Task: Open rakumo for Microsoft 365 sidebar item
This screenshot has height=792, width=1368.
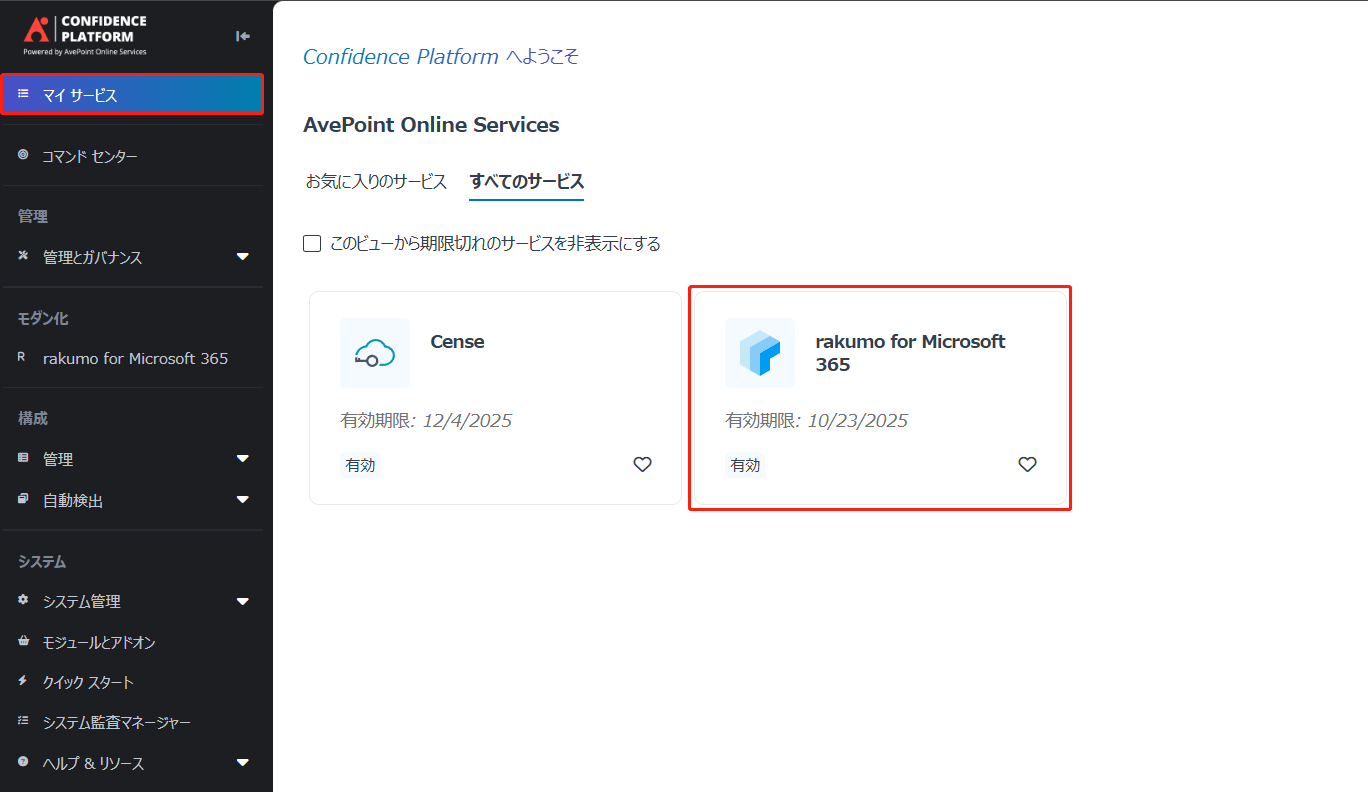Action: tap(136, 358)
